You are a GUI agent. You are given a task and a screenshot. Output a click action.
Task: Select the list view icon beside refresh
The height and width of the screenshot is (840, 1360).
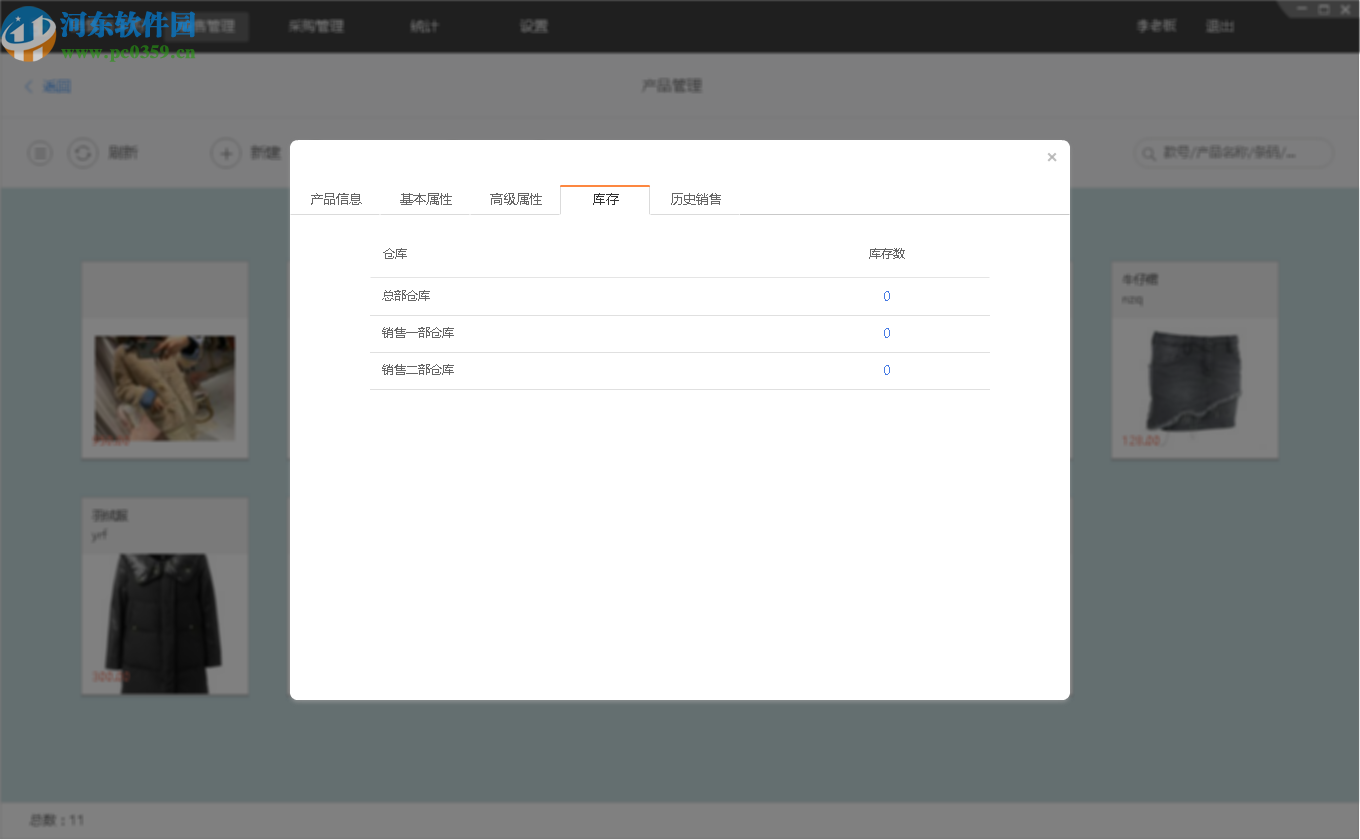[x=39, y=152]
